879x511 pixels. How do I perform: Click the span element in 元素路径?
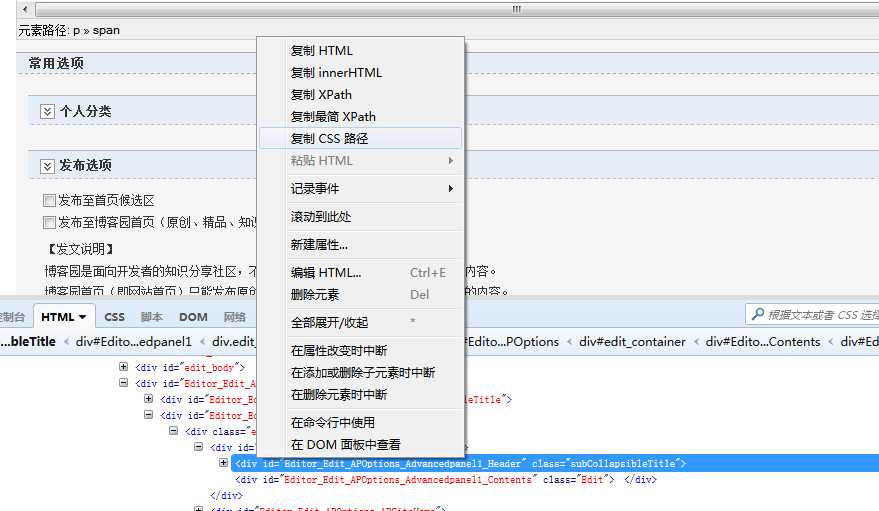(x=106, y=30)
